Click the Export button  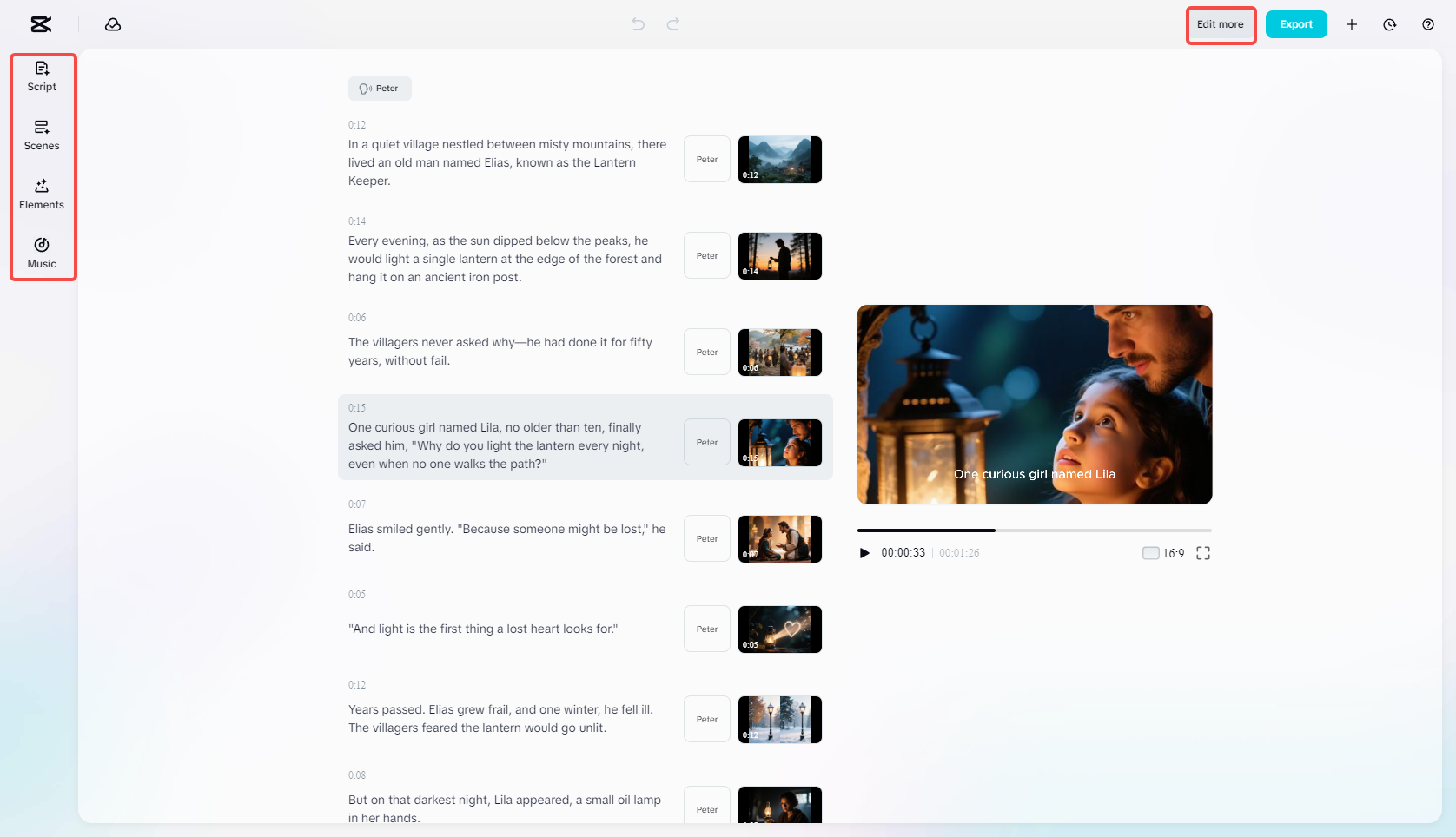click(1296, 24)
